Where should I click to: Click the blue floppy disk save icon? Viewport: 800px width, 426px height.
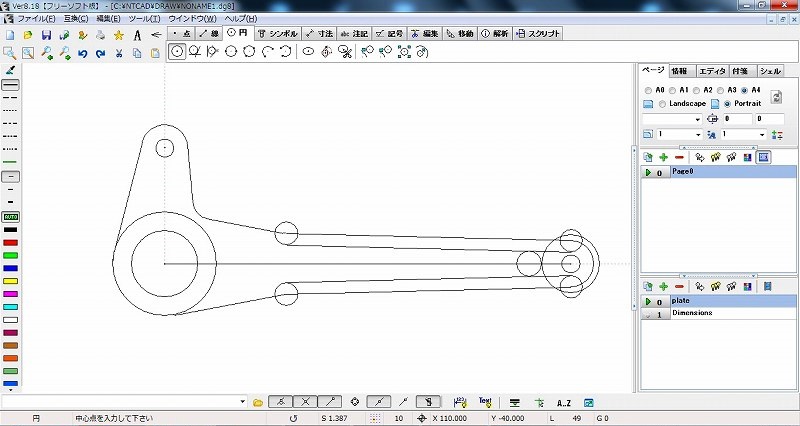coord(46,35)
